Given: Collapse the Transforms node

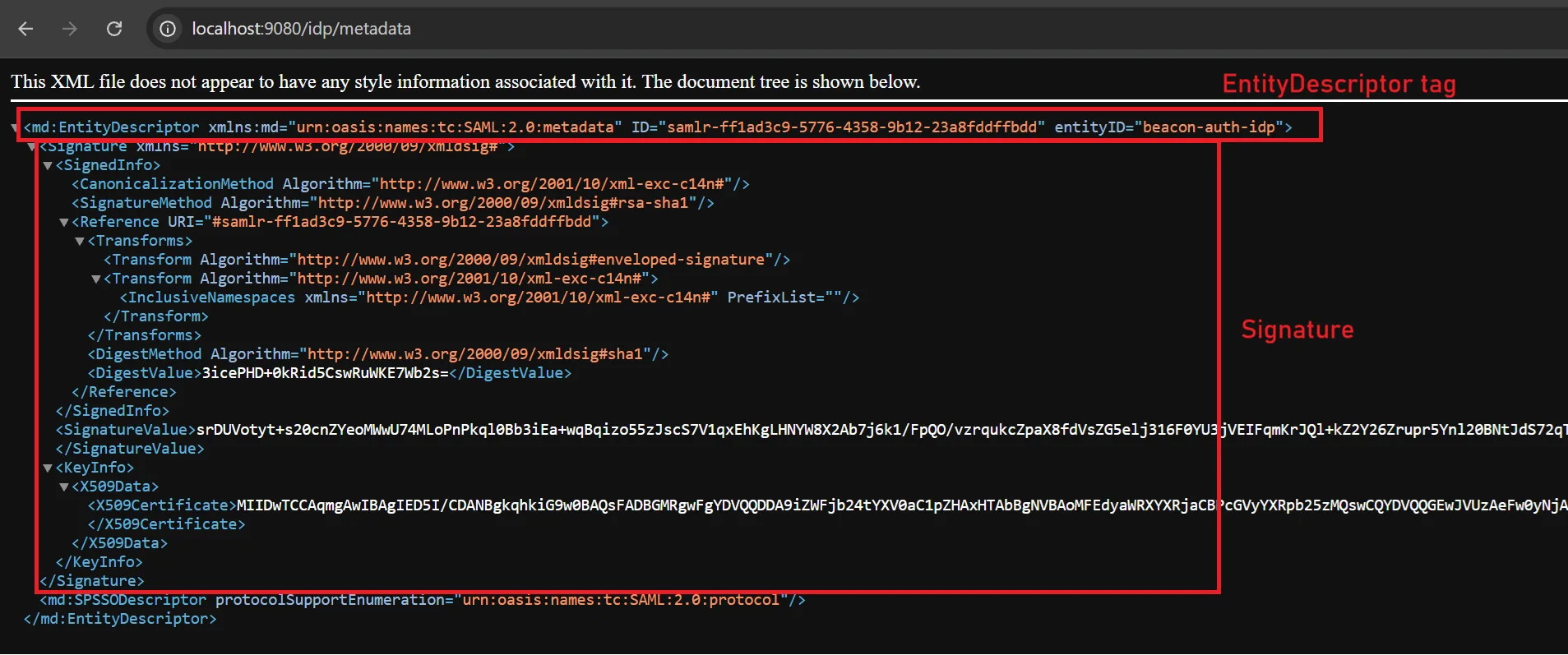Looking at the screenshot, I should click(80, 241).
